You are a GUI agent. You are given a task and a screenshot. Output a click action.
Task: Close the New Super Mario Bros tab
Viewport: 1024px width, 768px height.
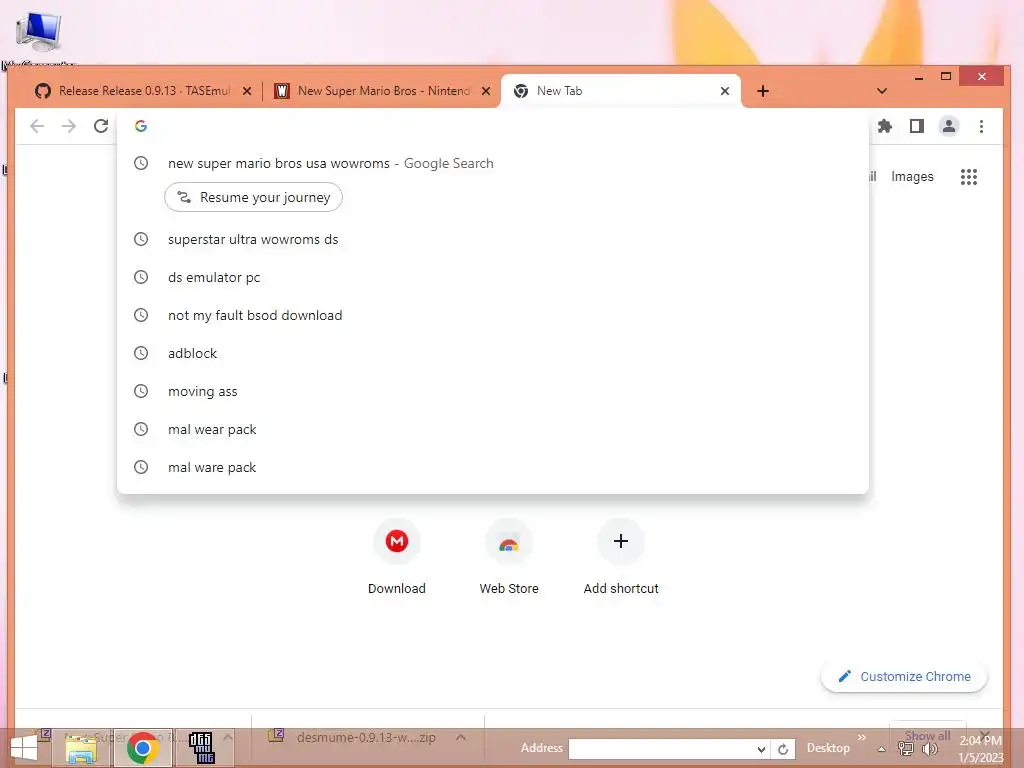click(486, 91)
